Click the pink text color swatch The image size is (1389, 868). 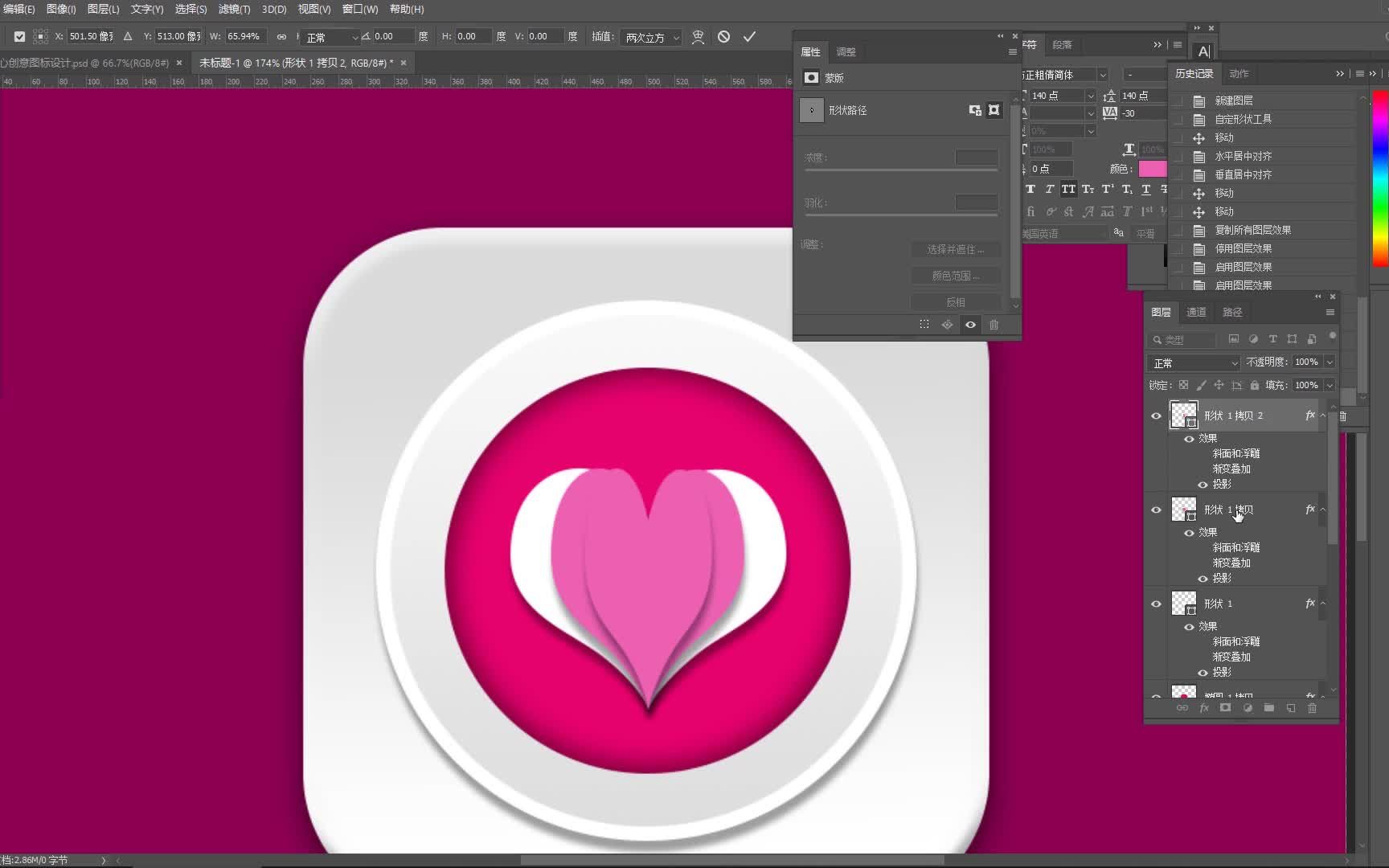pos(1152,169)
